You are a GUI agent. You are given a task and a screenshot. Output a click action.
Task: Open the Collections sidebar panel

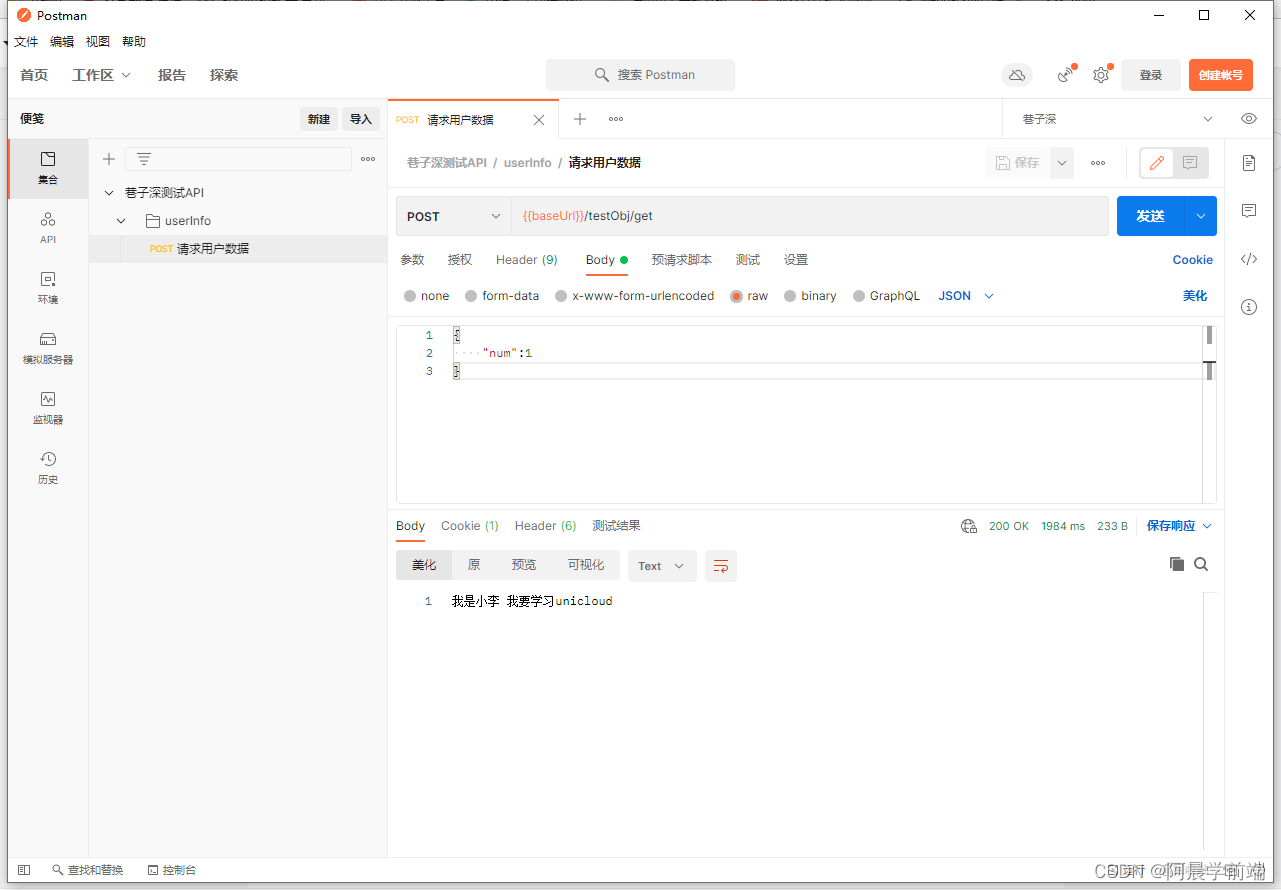click(x=48, y=168)
